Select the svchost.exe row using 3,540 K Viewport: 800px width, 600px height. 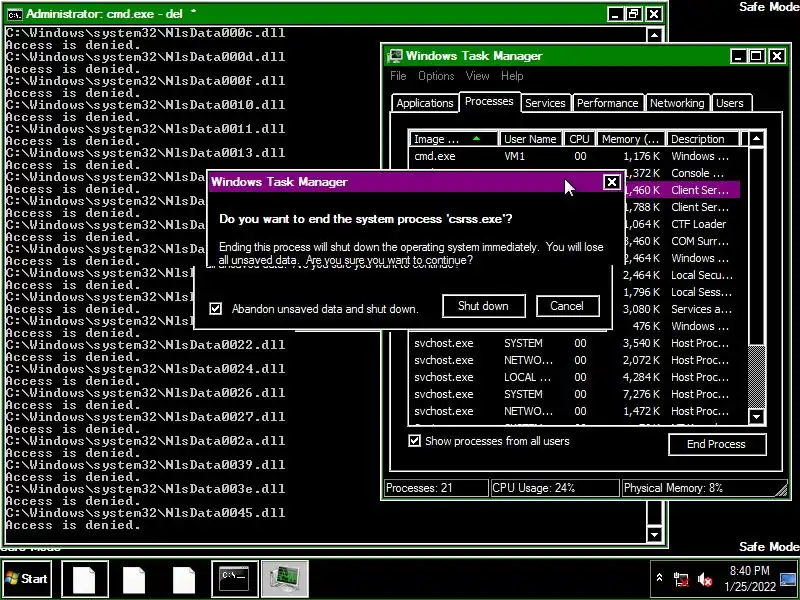point(574,343)
